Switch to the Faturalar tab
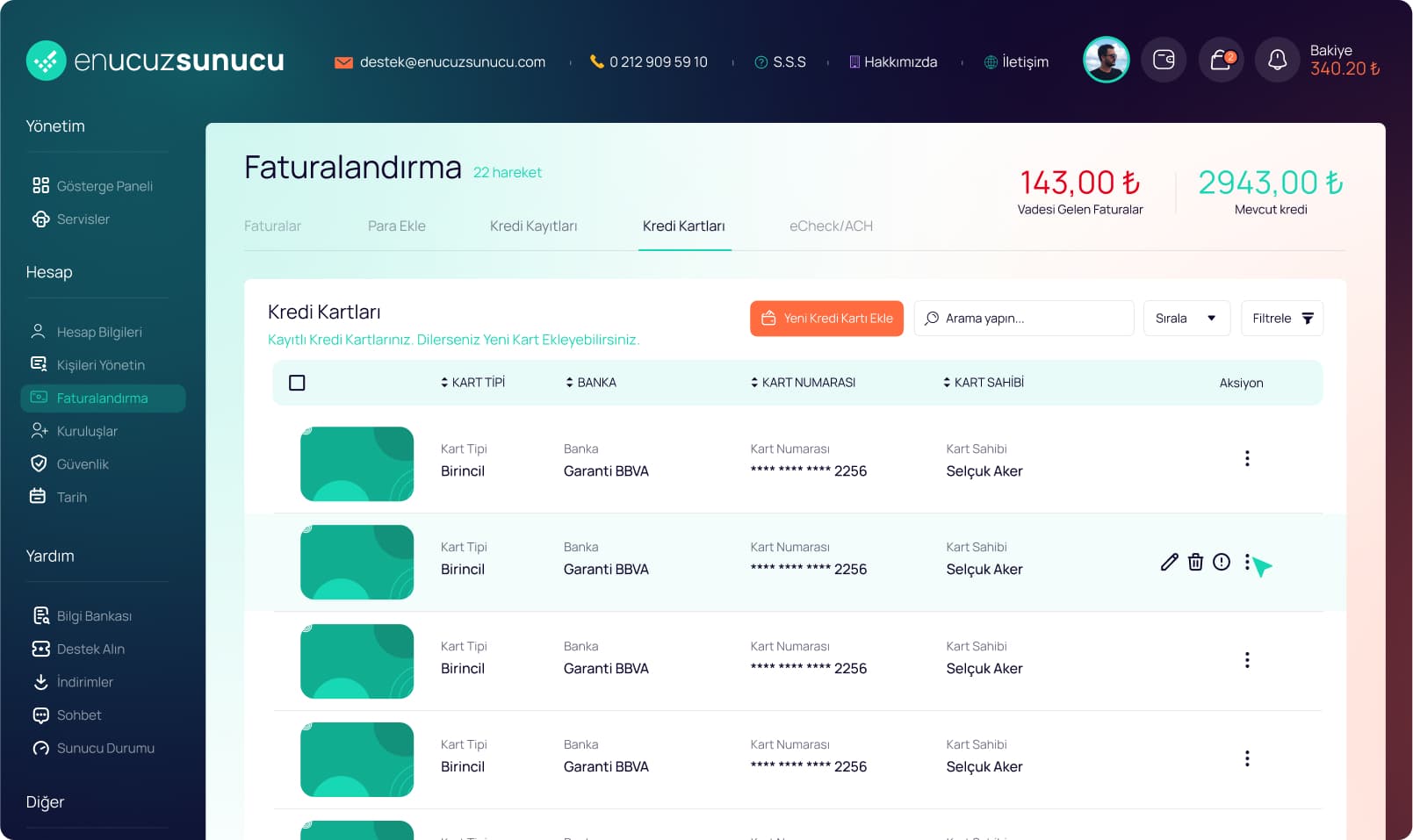 [x=272, y=226]
